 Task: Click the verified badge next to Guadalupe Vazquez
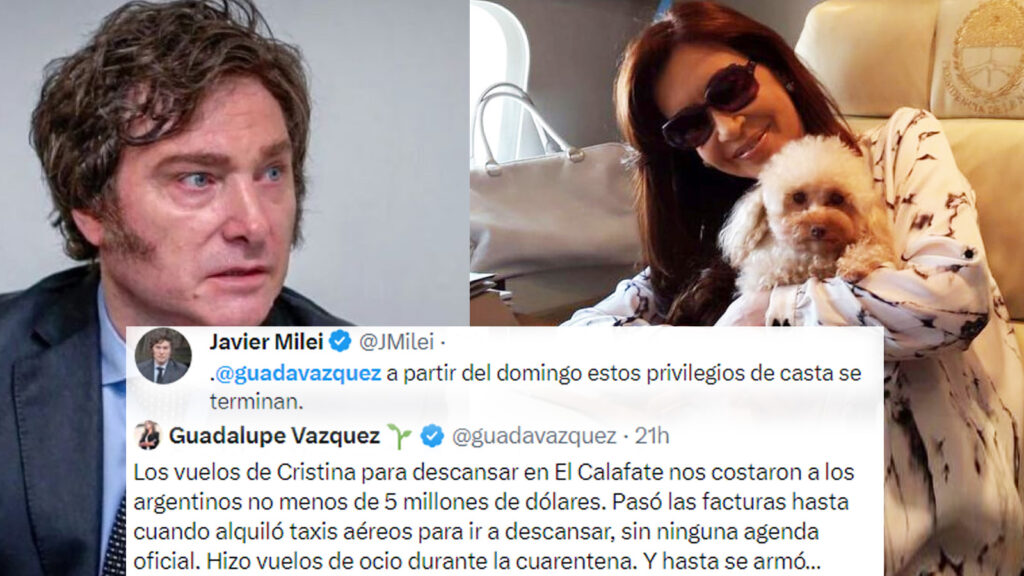[432, 436]
